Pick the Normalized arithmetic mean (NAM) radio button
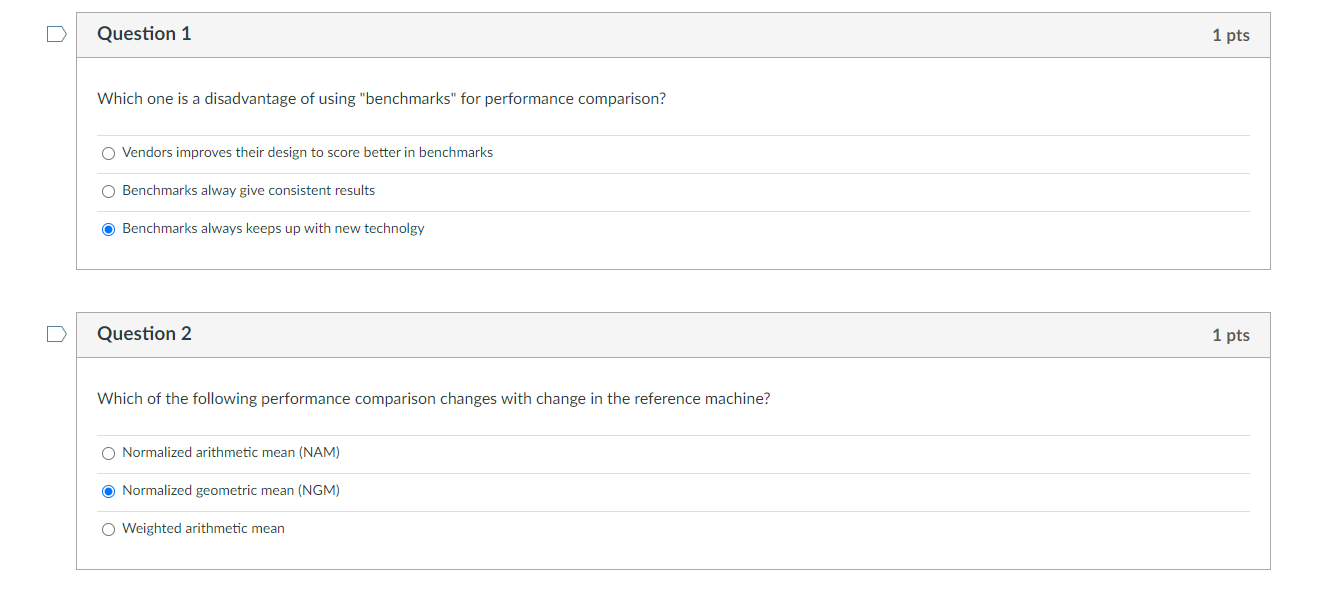1335x592 pixels. coord(109,453)
